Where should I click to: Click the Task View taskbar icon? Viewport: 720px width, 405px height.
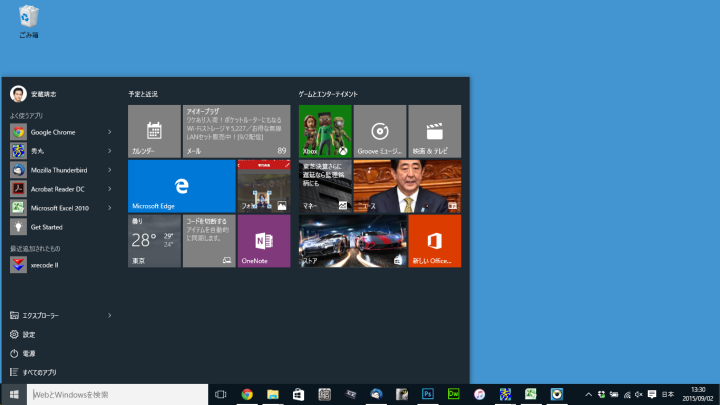click(x=221, y=395)
